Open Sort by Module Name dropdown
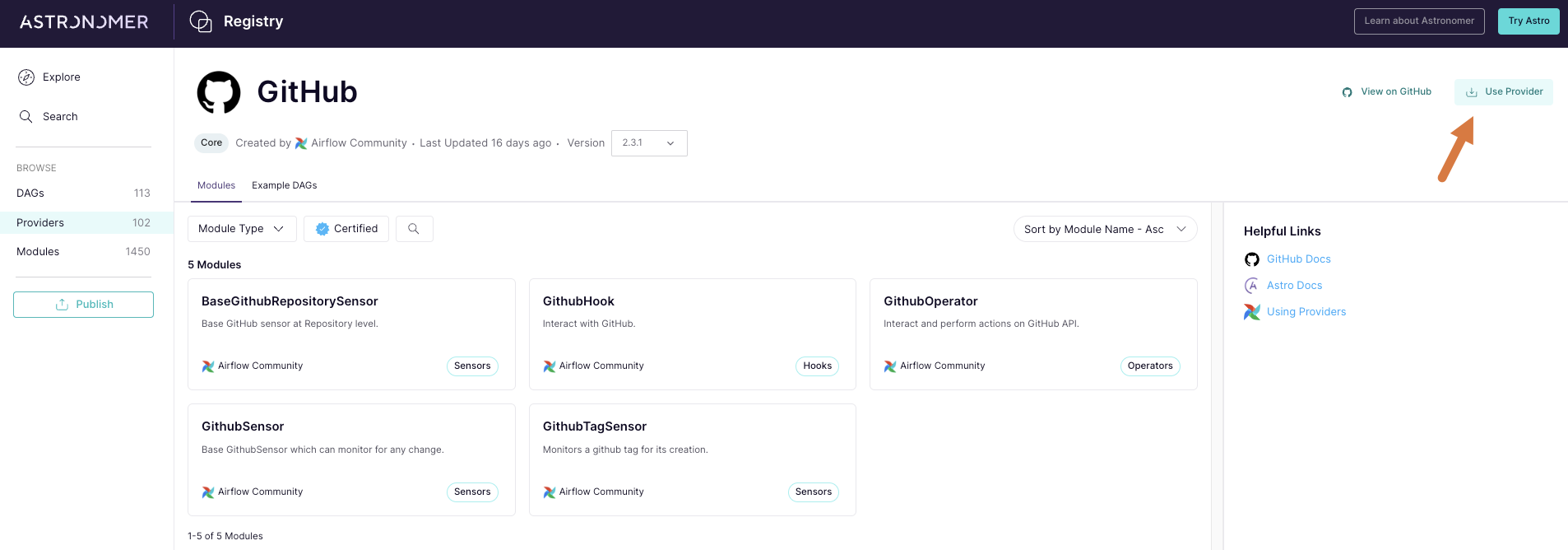 click(x=1105, y=230)
